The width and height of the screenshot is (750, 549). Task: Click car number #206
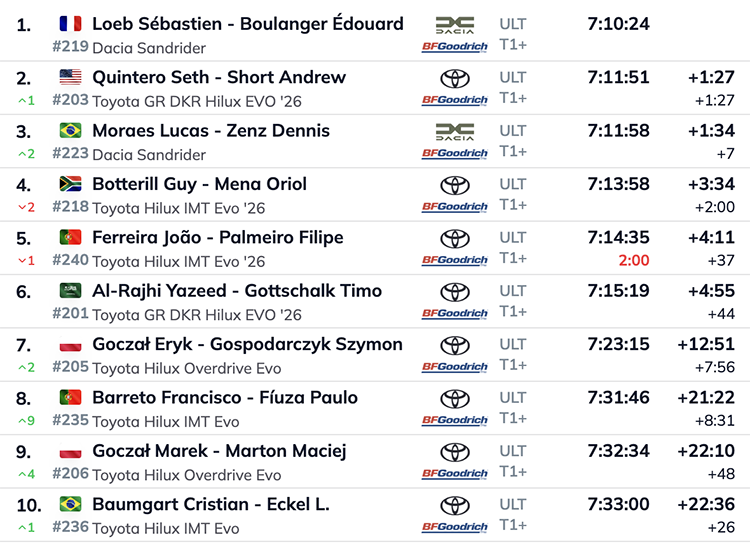tap(69, 475)
